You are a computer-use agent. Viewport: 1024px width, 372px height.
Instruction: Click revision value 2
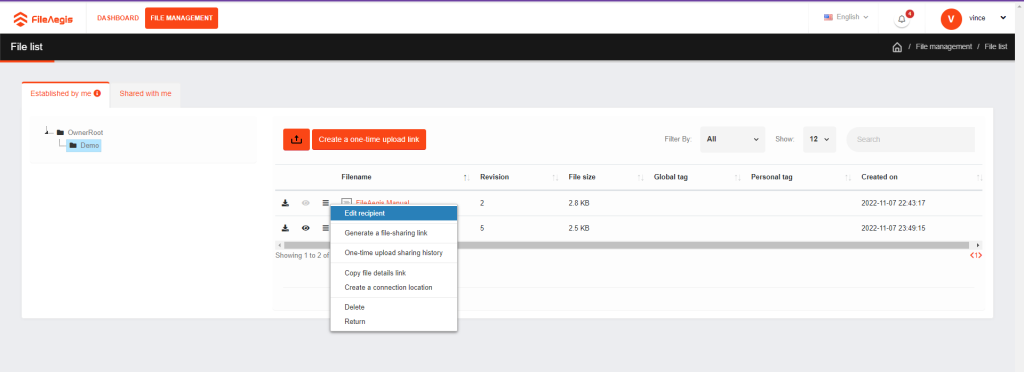pos(482,203)
